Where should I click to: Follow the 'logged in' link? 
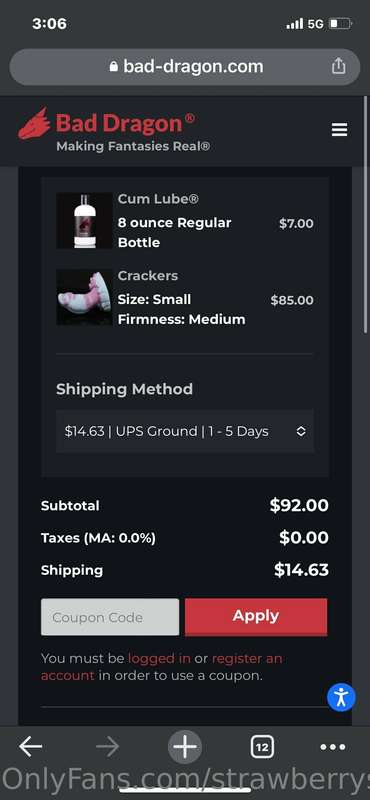coord(159,658)
